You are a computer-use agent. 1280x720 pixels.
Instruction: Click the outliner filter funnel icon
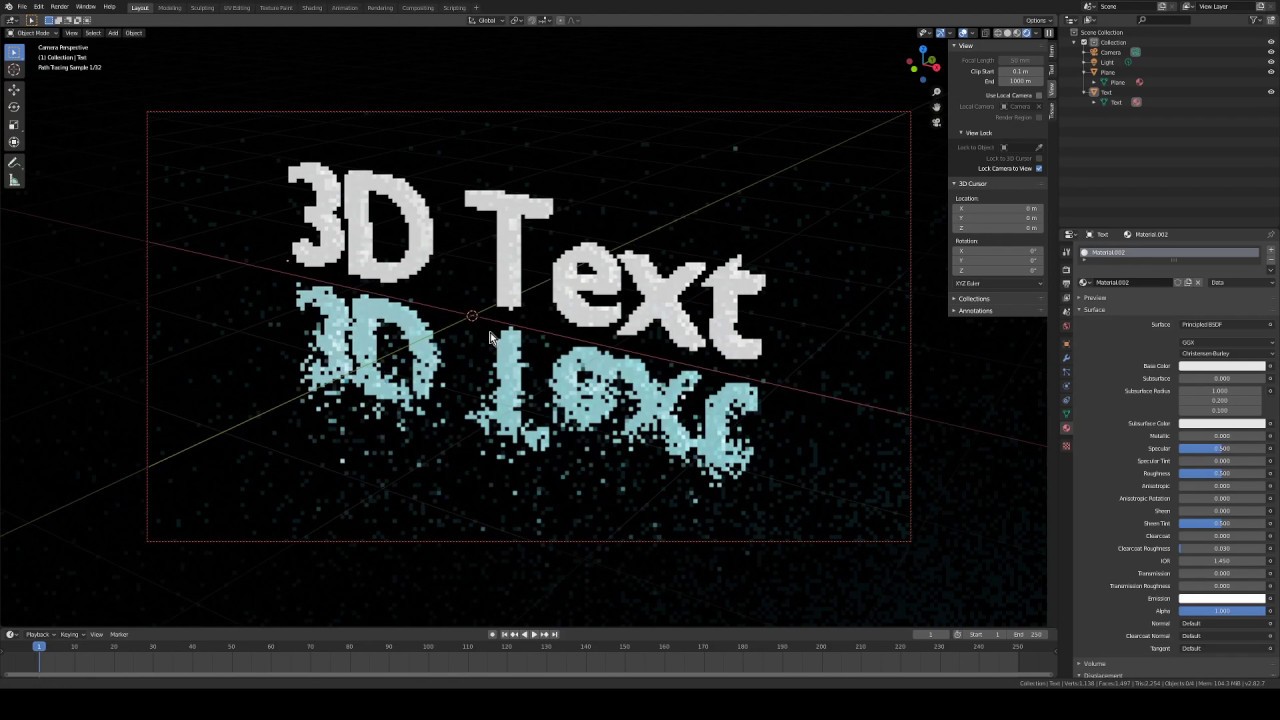[x=1256, y=20]
